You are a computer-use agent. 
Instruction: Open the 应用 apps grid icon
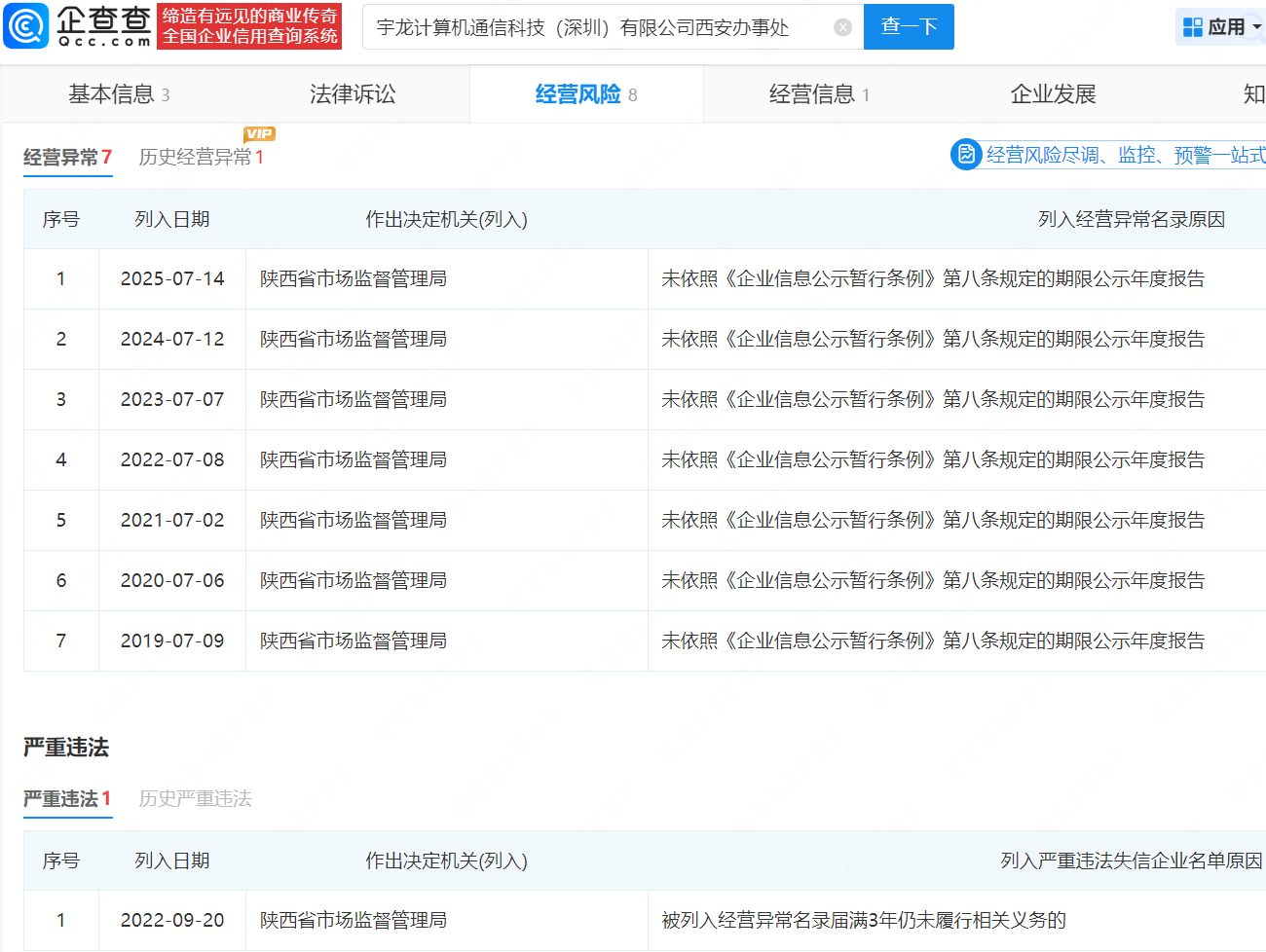point(1193,27)
